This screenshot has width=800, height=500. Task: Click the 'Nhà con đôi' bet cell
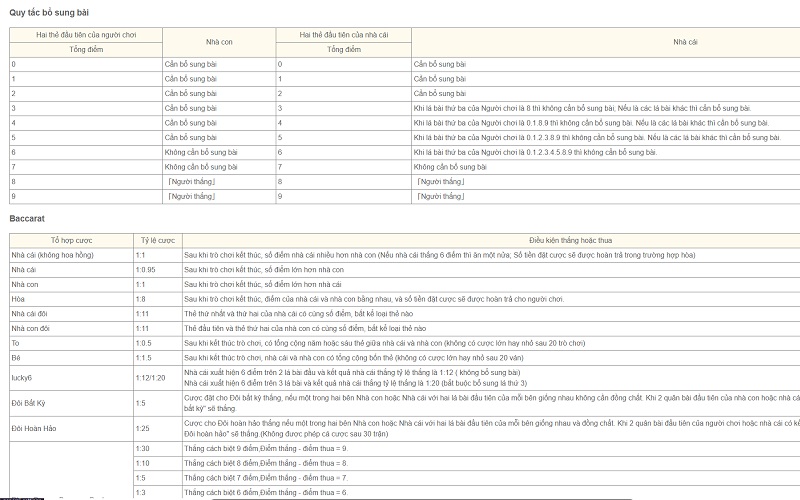33,328
